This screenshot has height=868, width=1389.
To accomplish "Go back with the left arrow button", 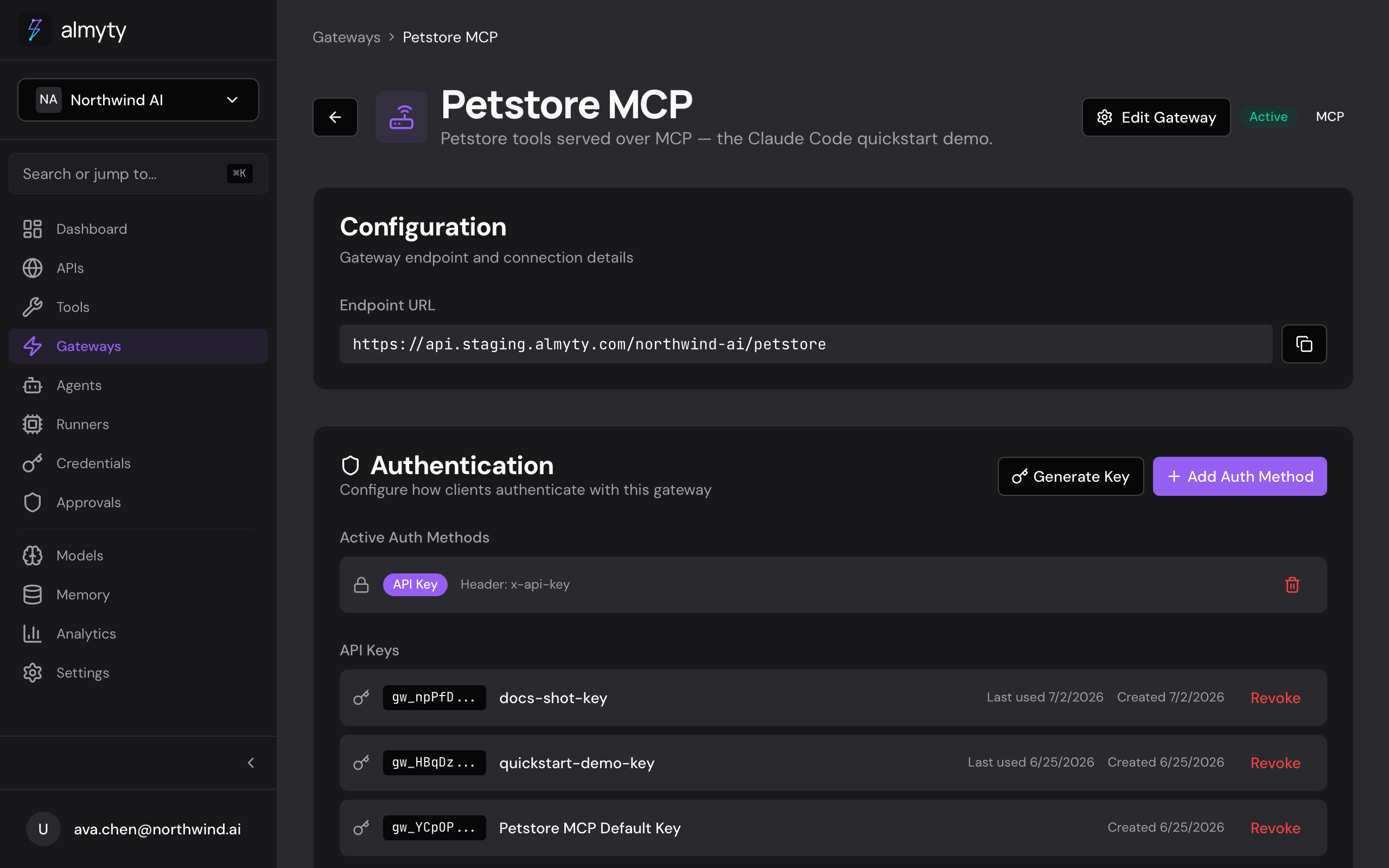I will 335,117.
